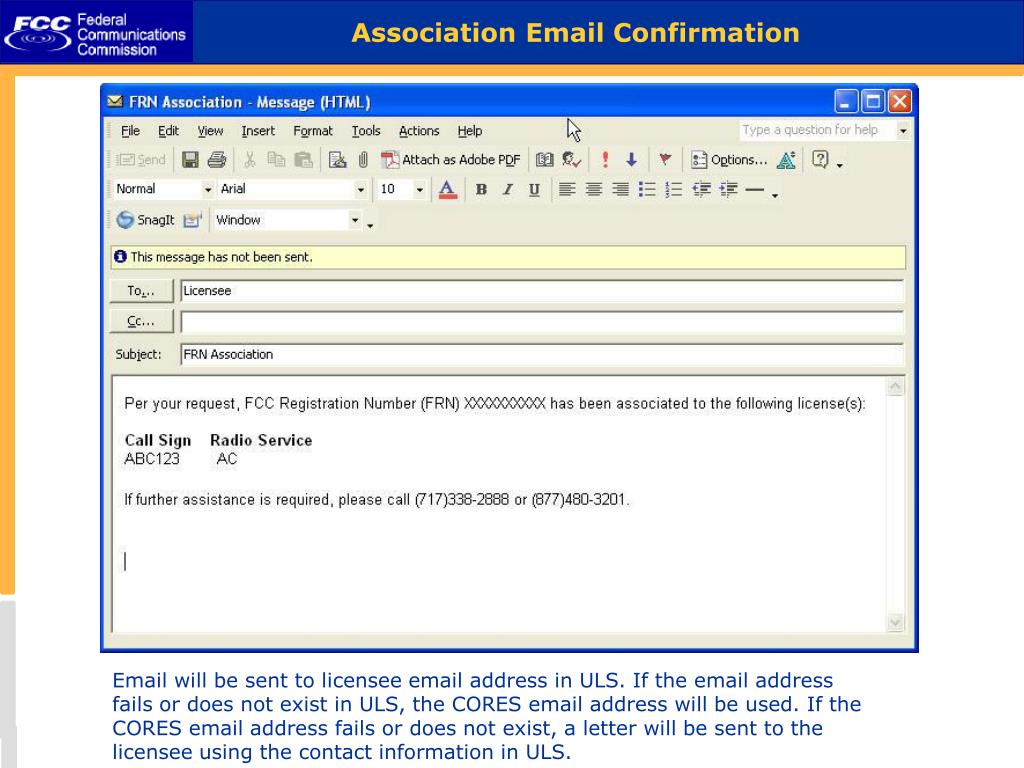Screen dimensions: 1024x768
Task: Click the Save floppy disk icon
Action: point(190,159)
